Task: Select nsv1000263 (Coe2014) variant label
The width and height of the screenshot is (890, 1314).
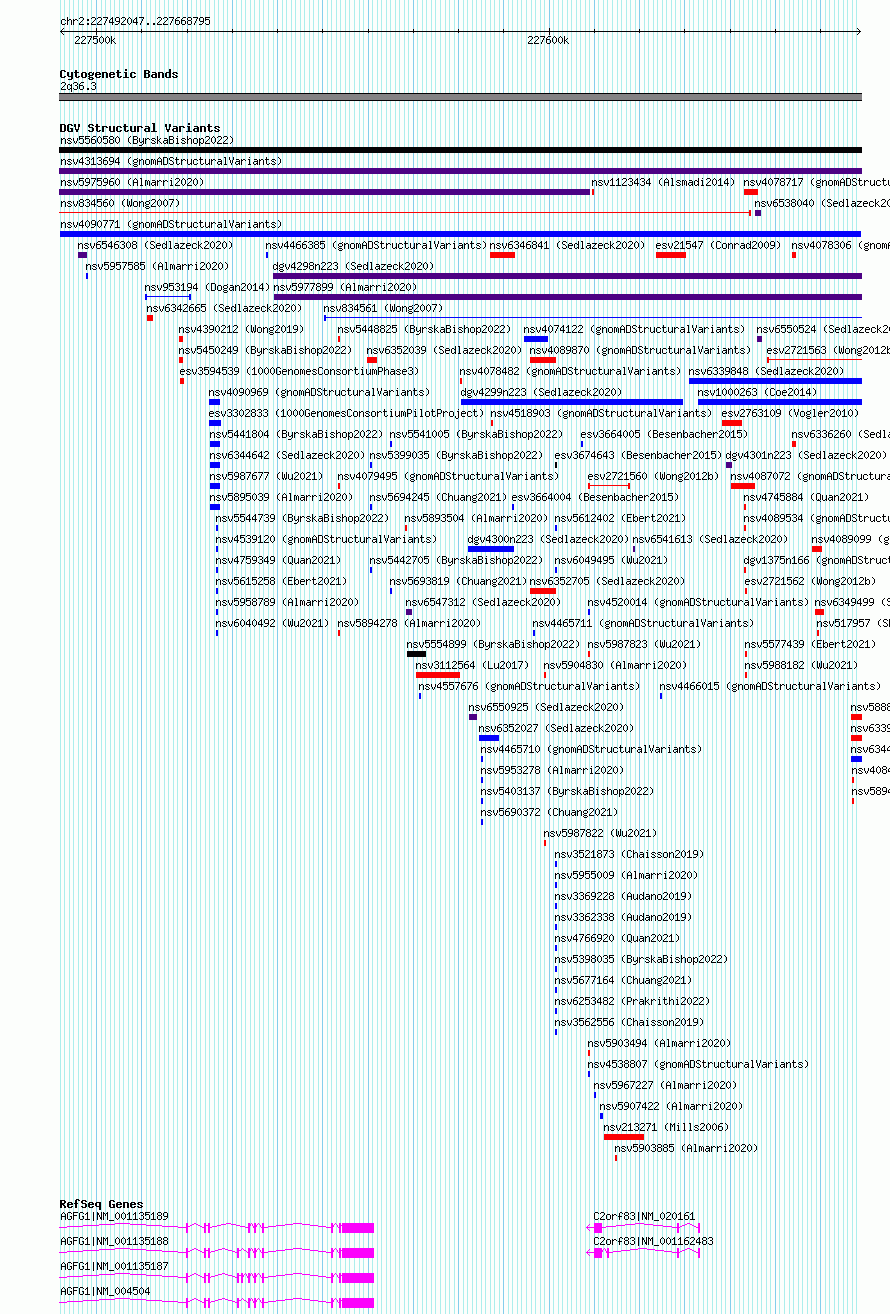Action: pyautogui.click(x=758, y=392)
